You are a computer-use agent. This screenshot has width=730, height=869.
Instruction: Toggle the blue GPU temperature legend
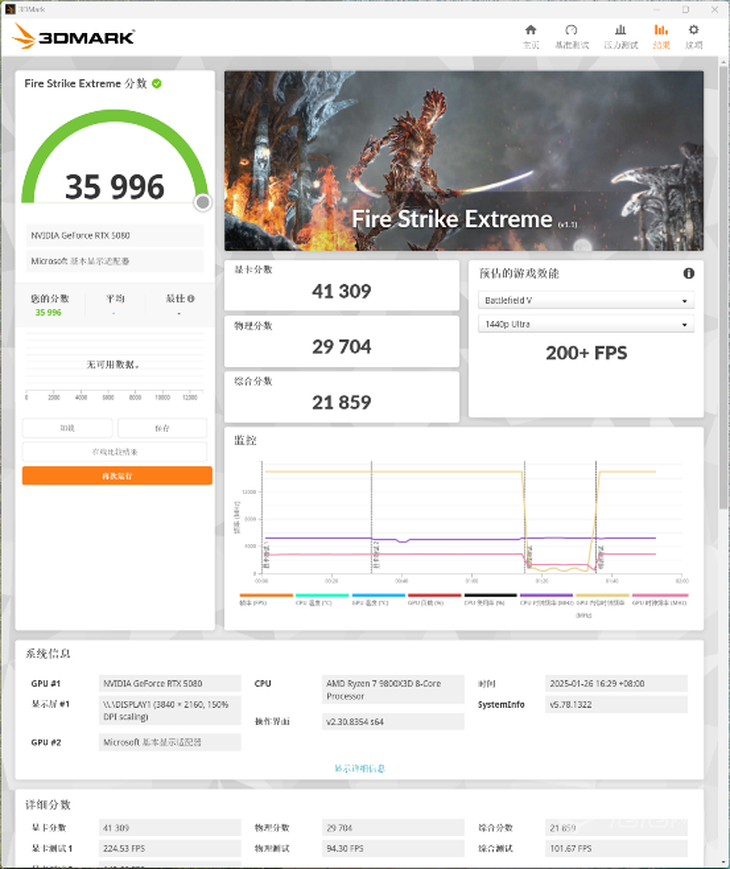378,599
